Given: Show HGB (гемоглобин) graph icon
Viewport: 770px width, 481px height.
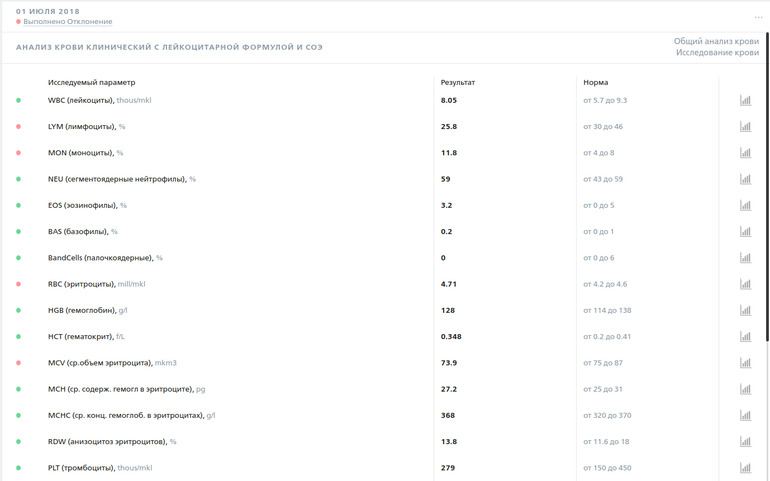Looking at the screenshot, I should pyautogui.click(x=745, y=310).
